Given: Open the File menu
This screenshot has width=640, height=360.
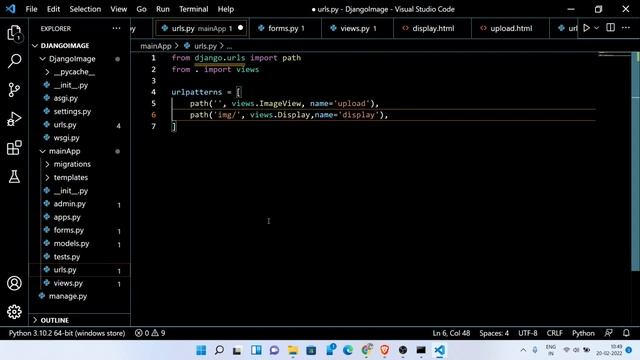Looking at the screenshot, I should point(31,9).
